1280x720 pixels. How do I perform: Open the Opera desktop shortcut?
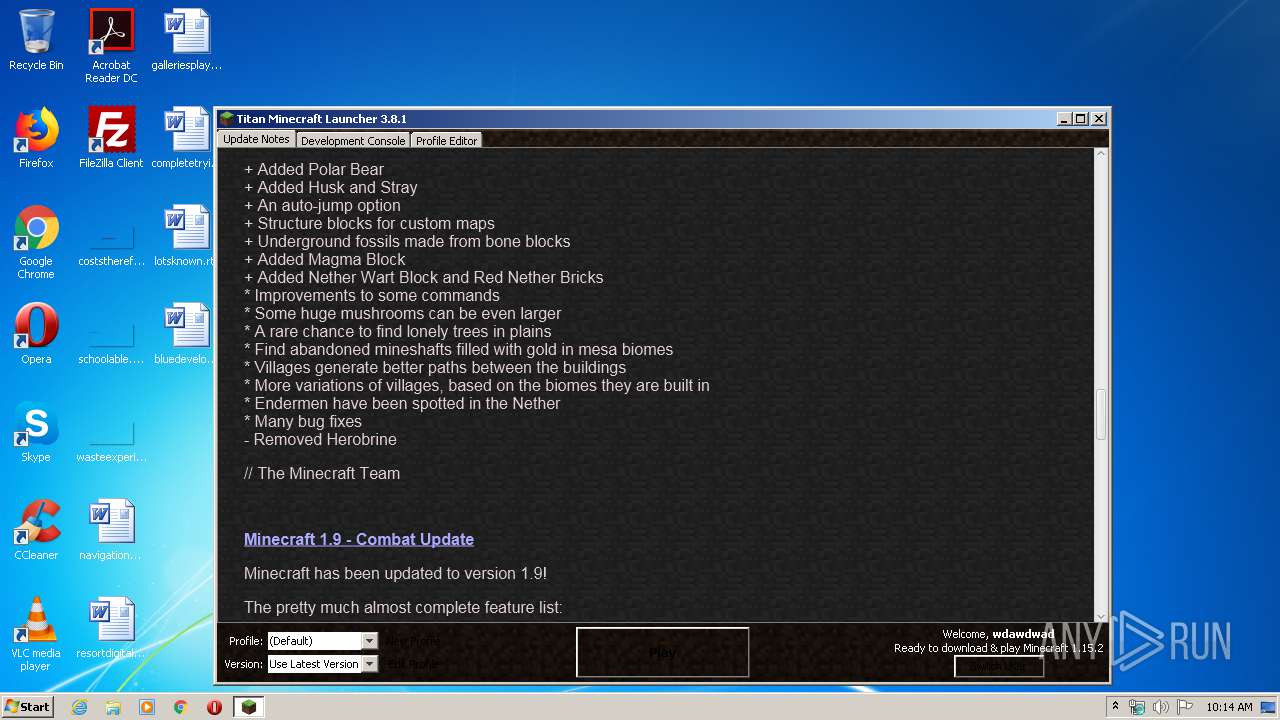(x=36, y=334)
